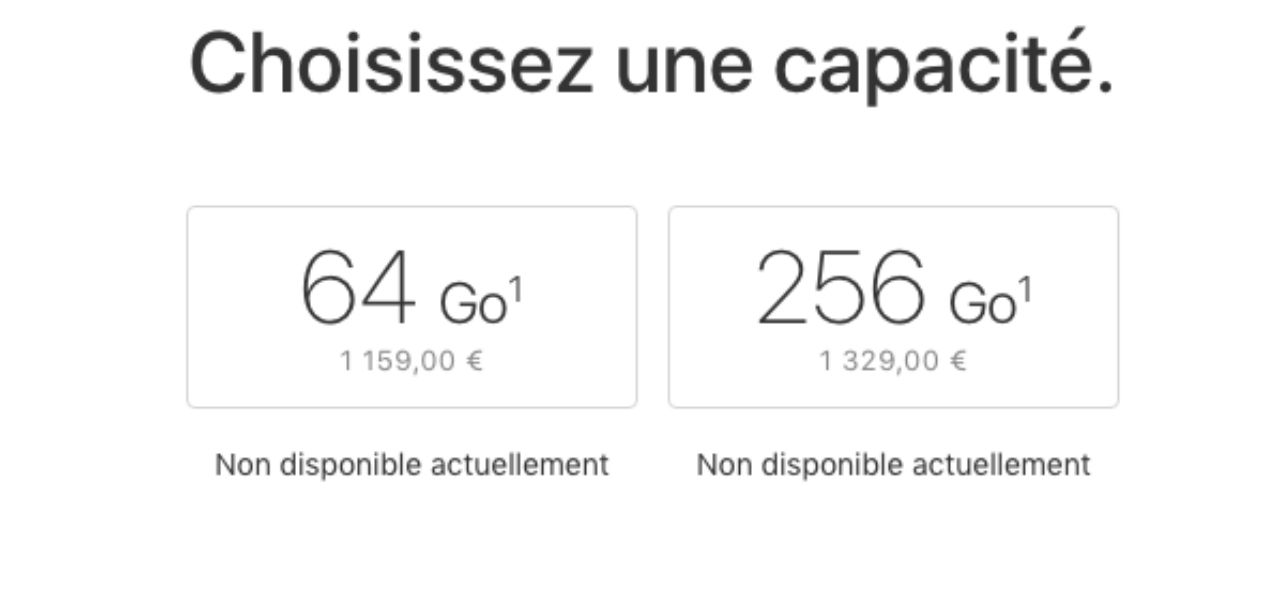
Task: Select the 64 Go capacity option
Action: pos(411,307)
